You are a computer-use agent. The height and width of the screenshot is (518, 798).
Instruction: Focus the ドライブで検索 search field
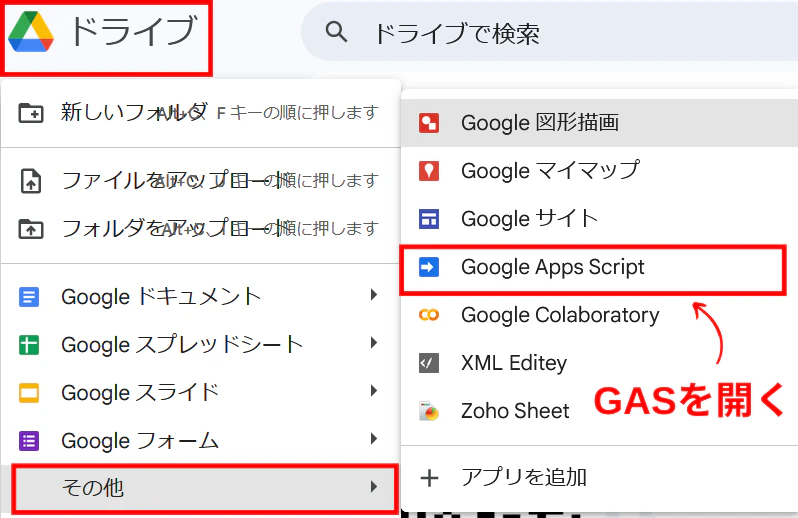[550, 32]
